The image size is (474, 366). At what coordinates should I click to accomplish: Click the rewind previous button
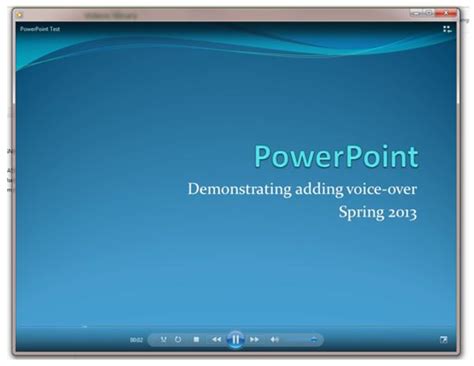click(216, 339)
